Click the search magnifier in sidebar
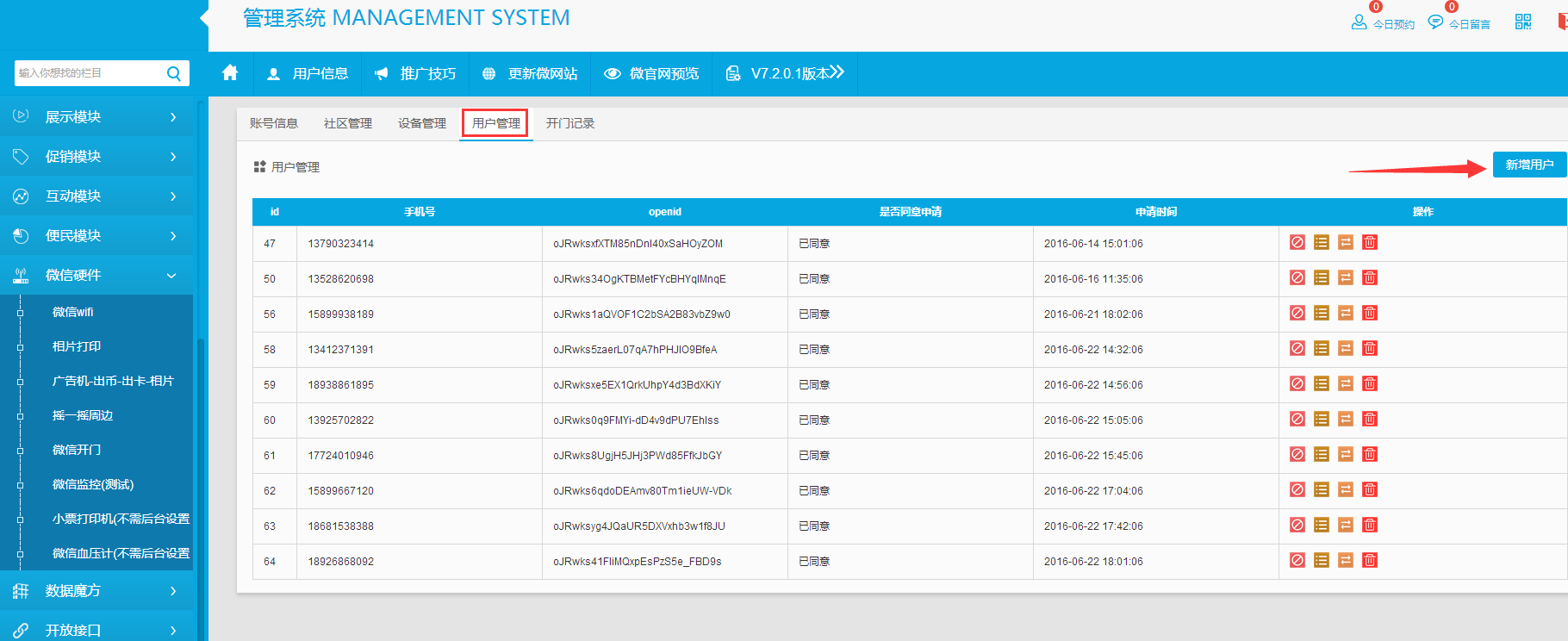The width and height of the screenshot is (1568, 641). [x=174, y=73]
